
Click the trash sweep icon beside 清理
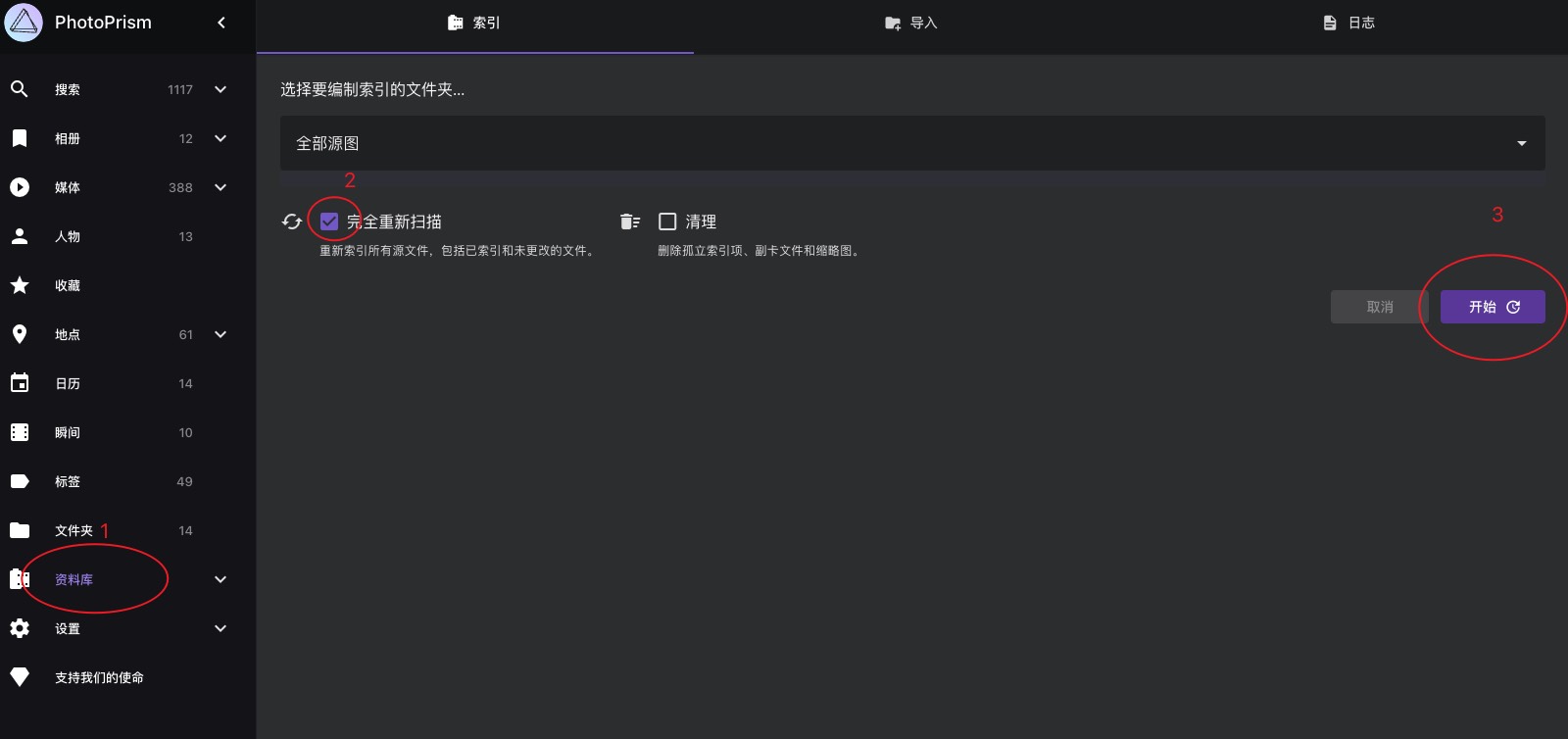click(x=630, y=222)
